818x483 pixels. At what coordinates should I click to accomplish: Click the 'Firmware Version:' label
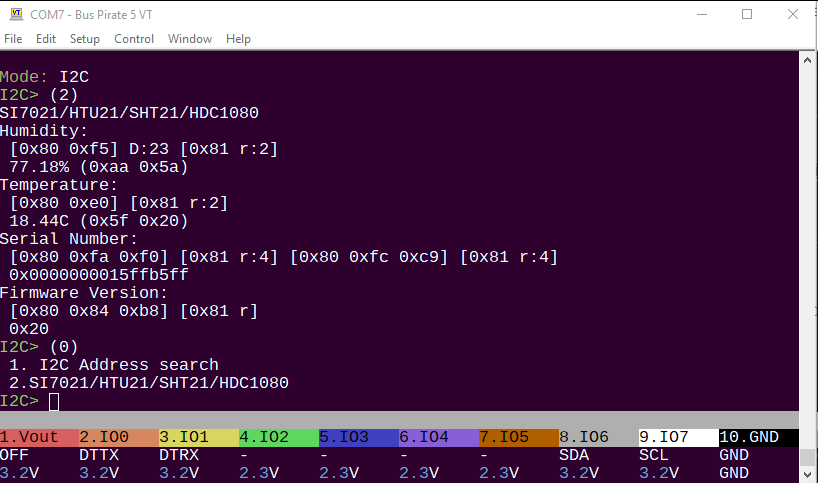(83, 293)
